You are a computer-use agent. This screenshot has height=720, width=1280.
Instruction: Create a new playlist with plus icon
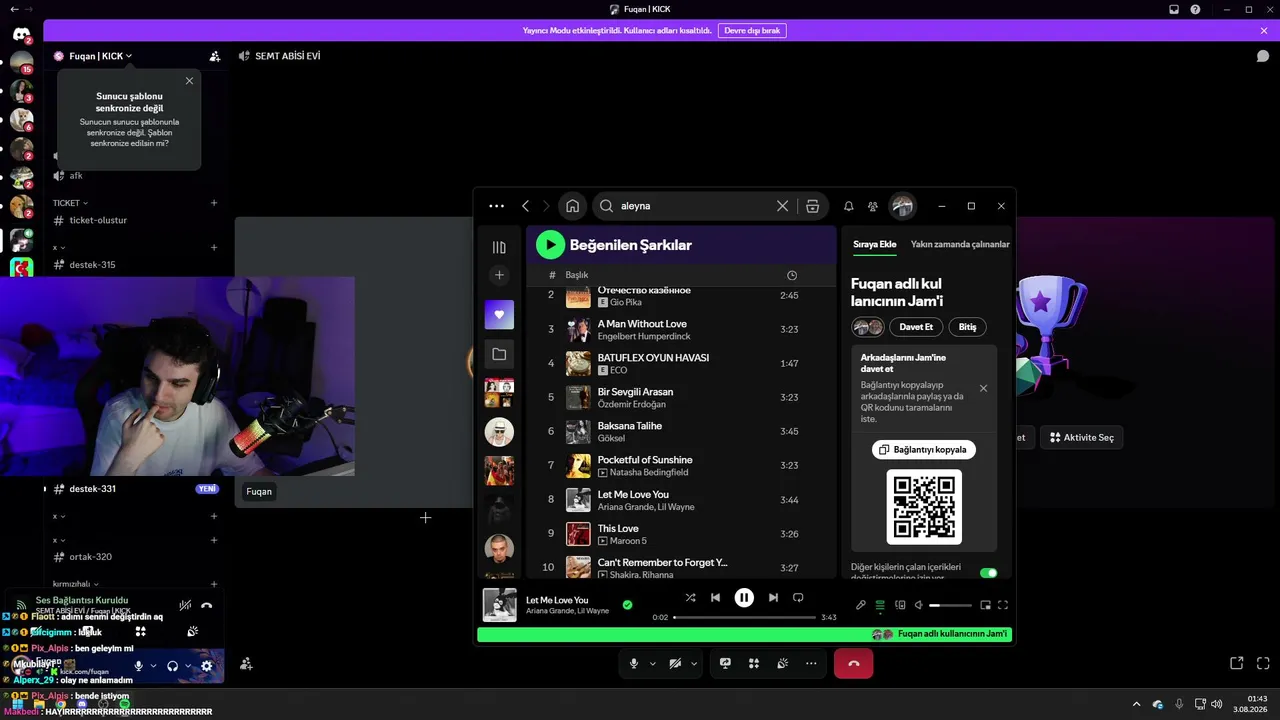coord(499,275)
